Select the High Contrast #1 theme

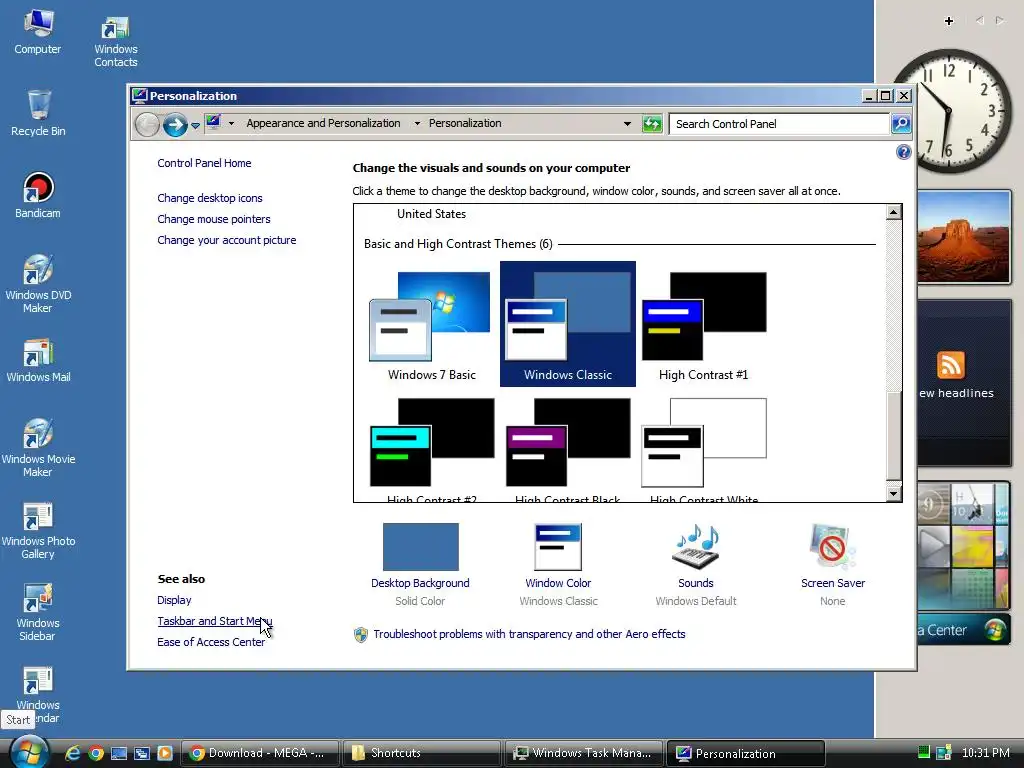[703, 325]
